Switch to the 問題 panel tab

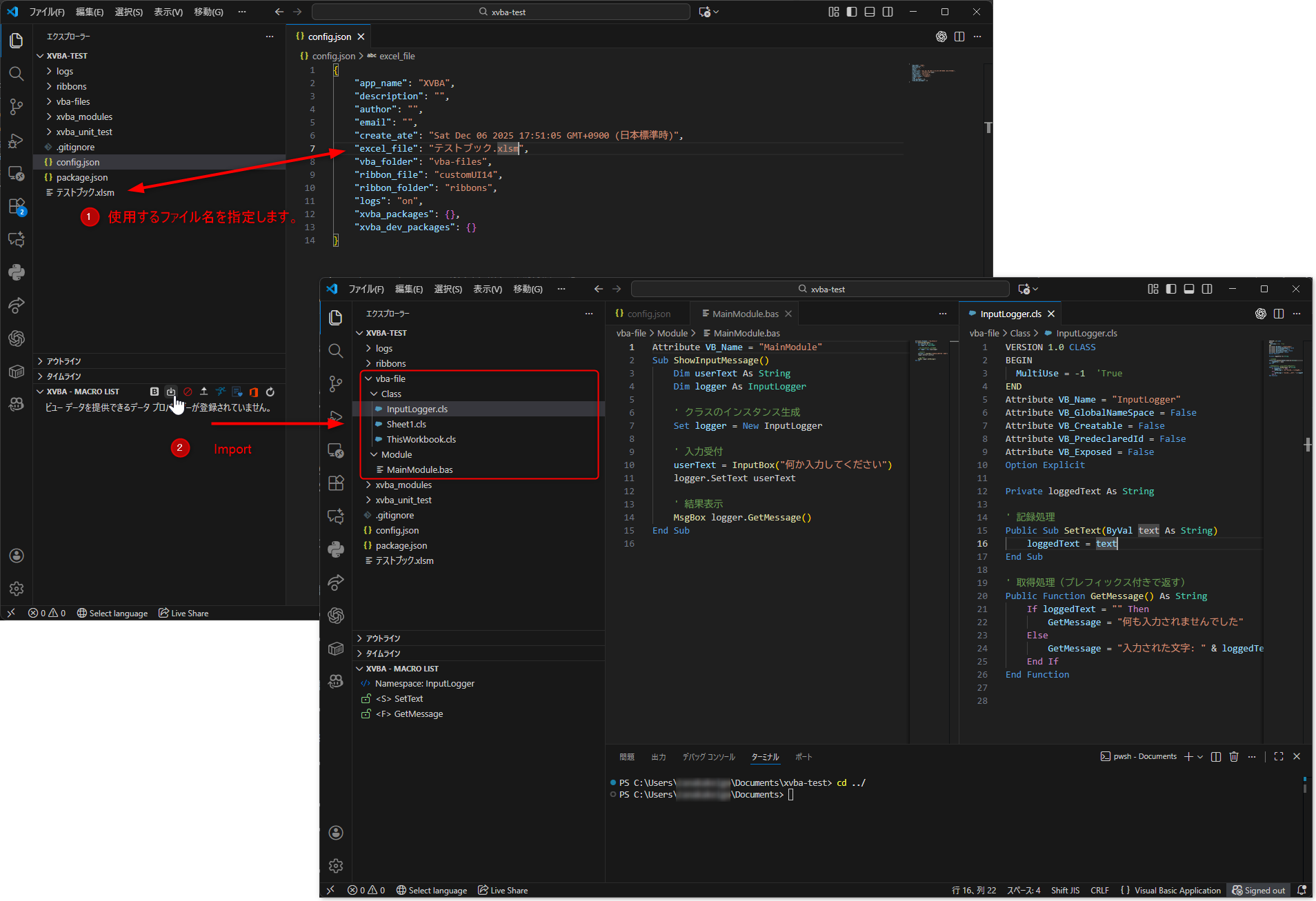point(627,757)
